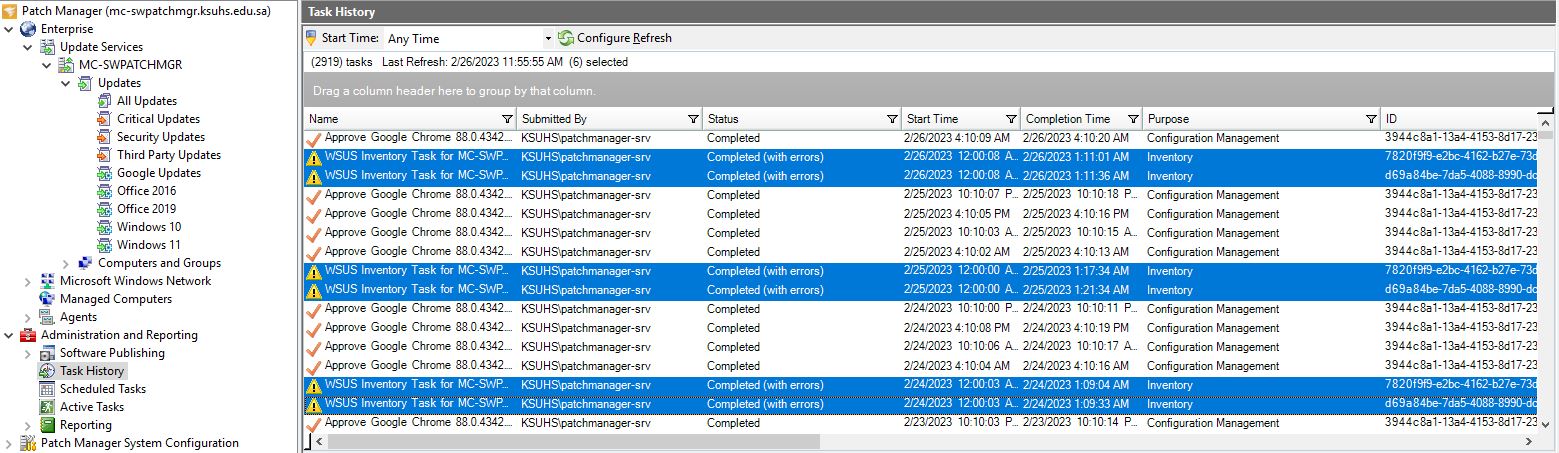Click the Critical Updates icon
1559x453 pixels.
[x=104, y=119]
